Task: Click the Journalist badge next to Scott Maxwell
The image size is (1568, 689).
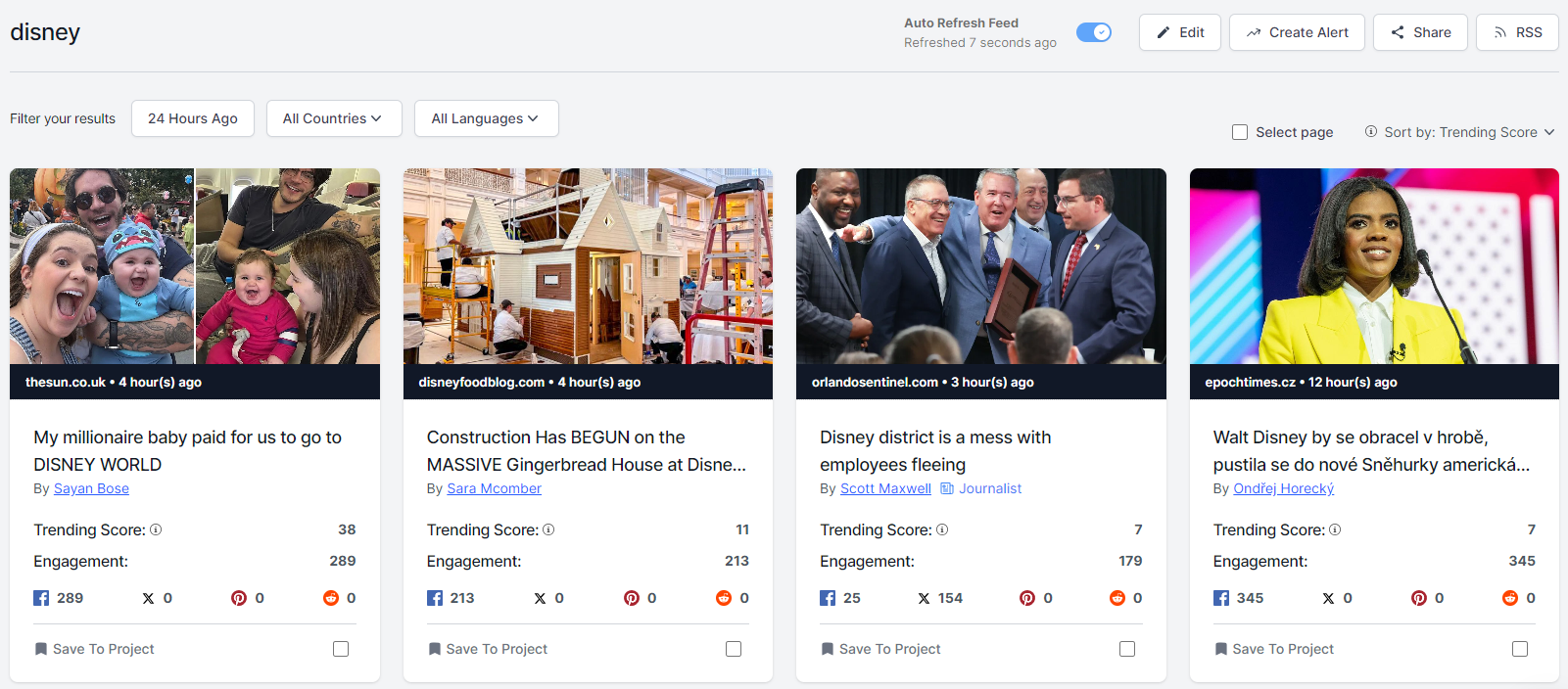Action: (x=980, y=488)
